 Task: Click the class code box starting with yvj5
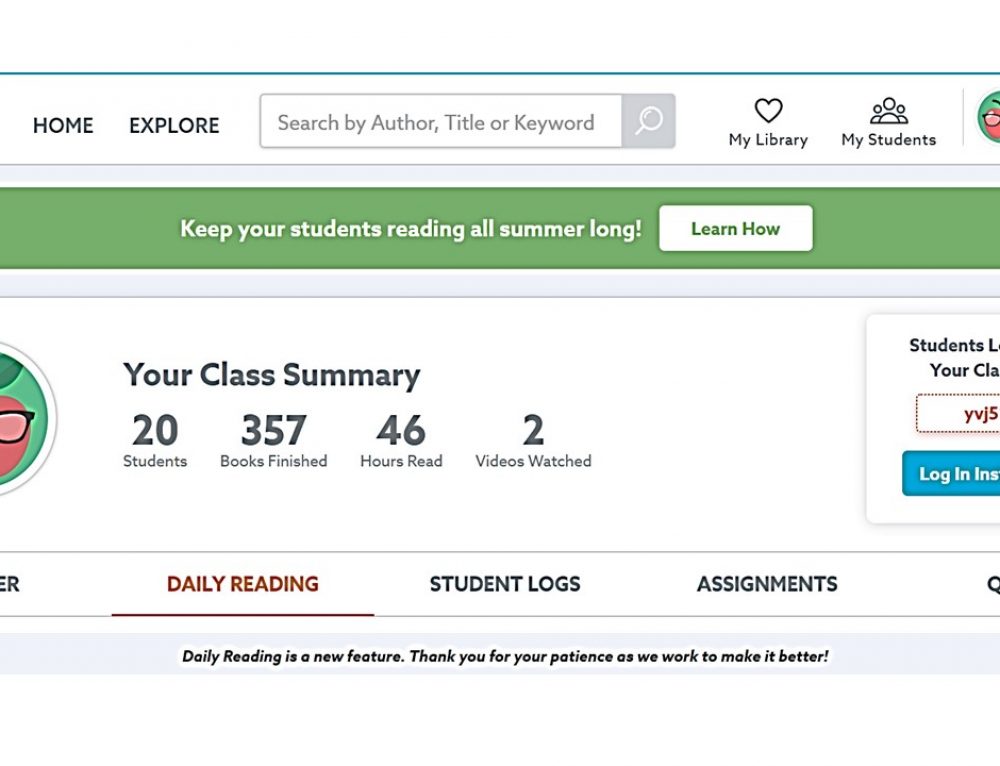pyautogui.click(x=958, y=414)
